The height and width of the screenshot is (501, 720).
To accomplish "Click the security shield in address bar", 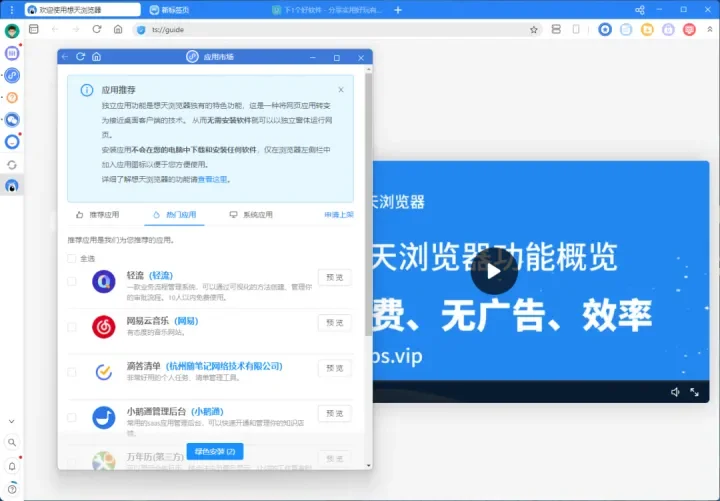I will pyautogui.click(x=141, y=30).
